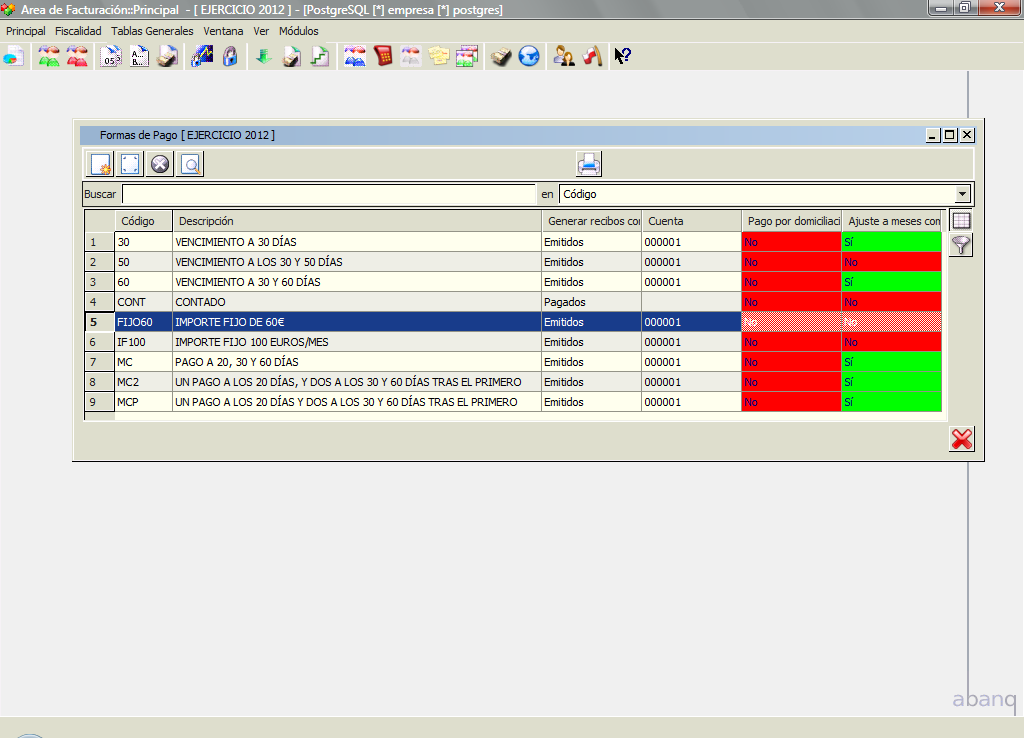Click the code cell 'IF100'
The width and height of the screenshot is (1024, 738).
pos(144,342)
